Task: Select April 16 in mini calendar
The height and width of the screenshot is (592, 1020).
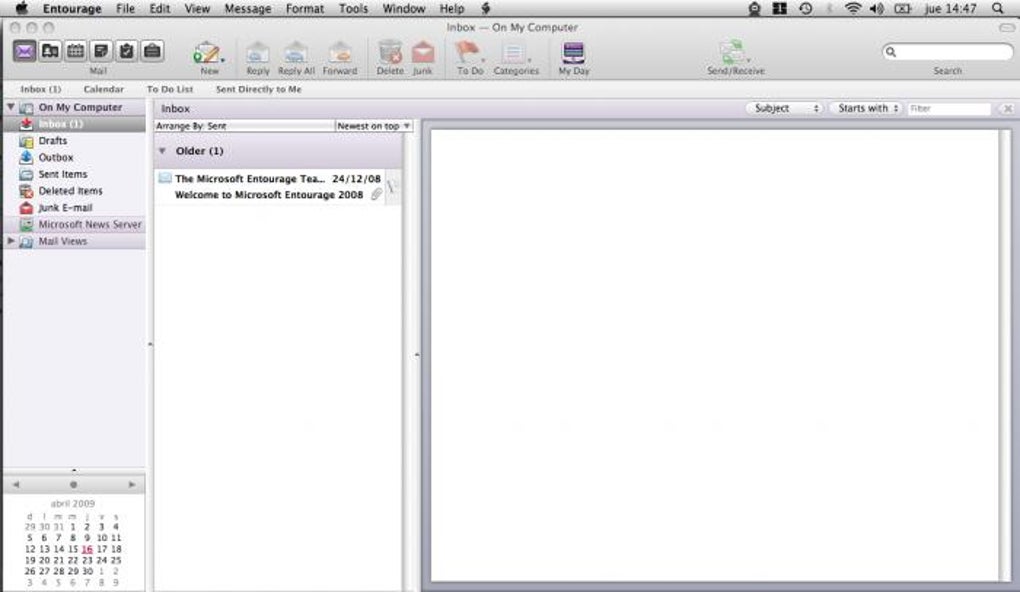Action: tap(87, 549)
